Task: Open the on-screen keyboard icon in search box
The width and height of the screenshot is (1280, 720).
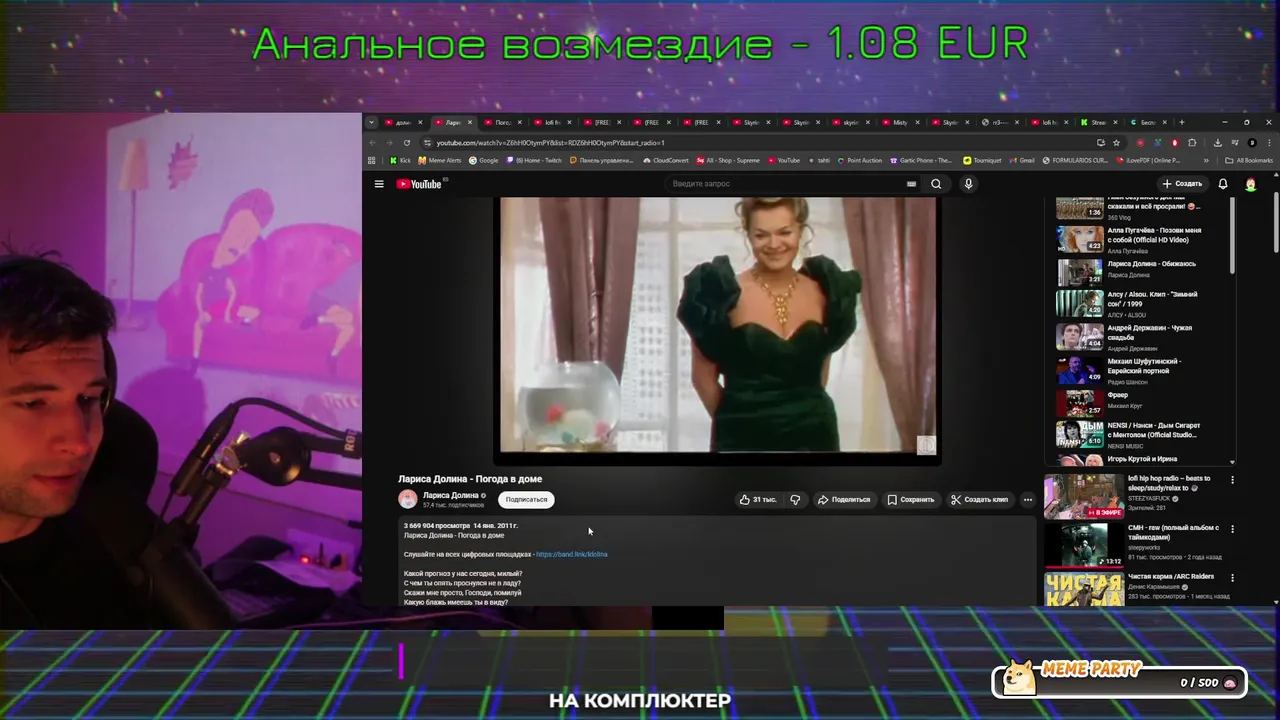Action: [x=911, y=184]
